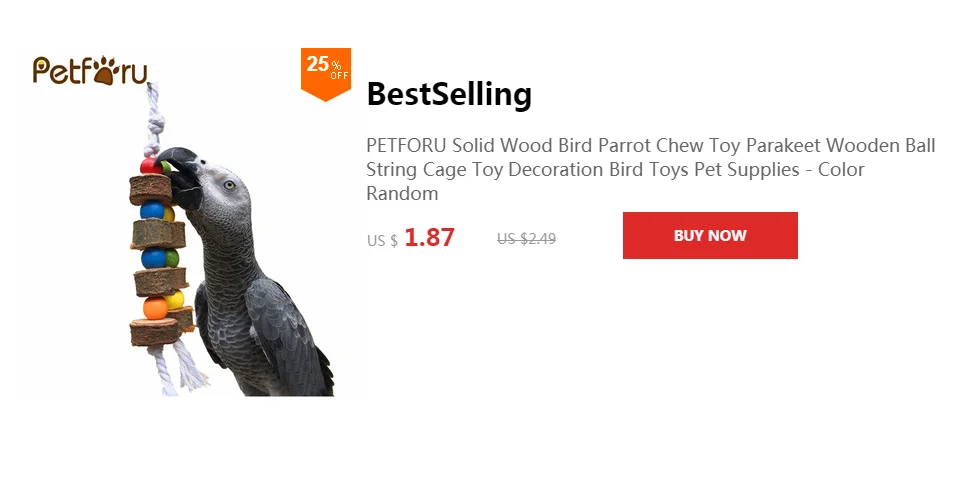This screenshot has width=958, height=477.
Task: Click the orange wooden ball on the toy
Action: tap(155, 307)
